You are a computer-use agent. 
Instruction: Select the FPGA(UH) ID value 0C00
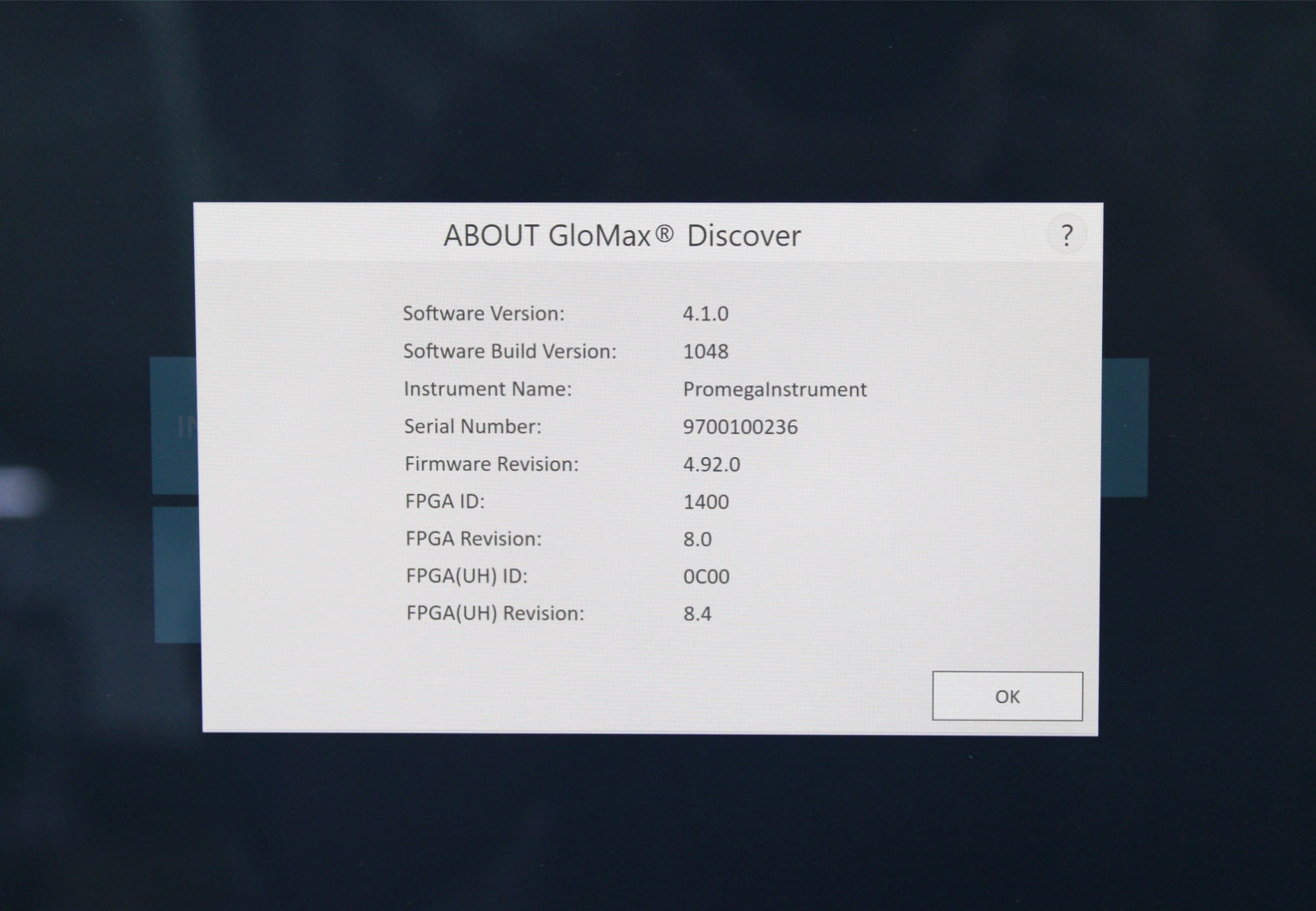(x=707, y=576)
